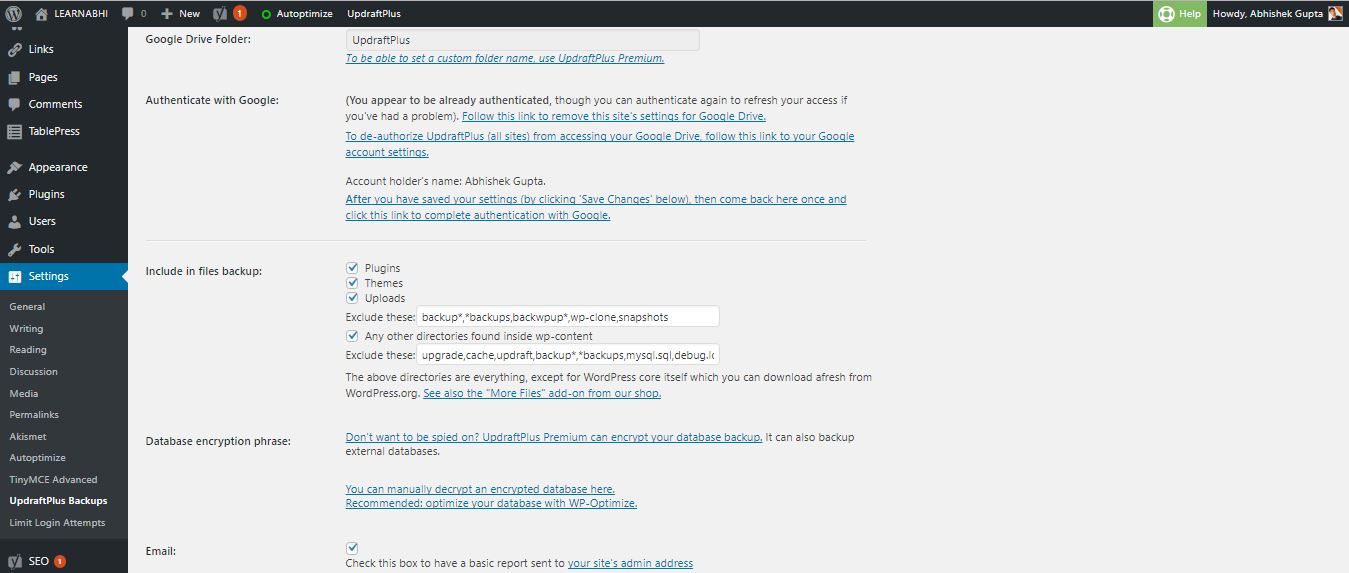Click the Autoptimize green status circle
The height and width of the screenshot is (573, 1349).
coord(266,14)
